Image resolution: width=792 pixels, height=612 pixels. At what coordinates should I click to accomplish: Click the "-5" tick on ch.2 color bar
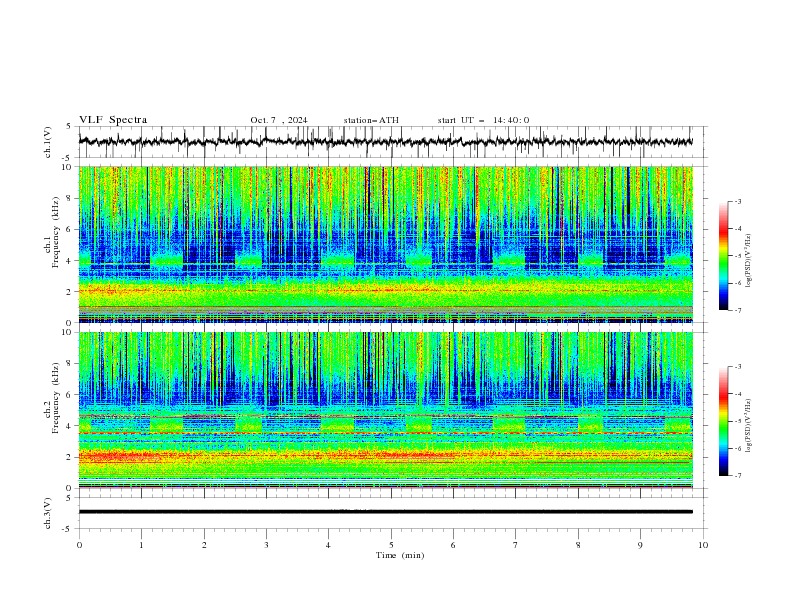(x=737, y=421)
